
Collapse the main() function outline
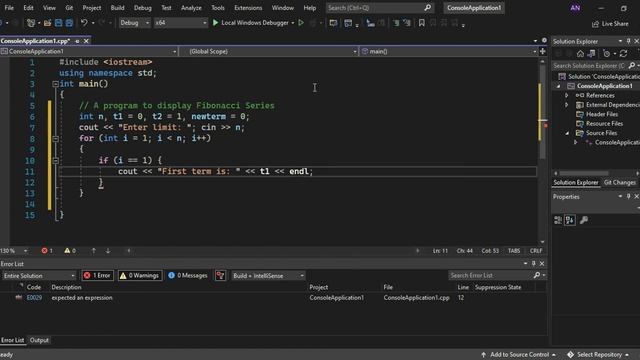(55, 84)
